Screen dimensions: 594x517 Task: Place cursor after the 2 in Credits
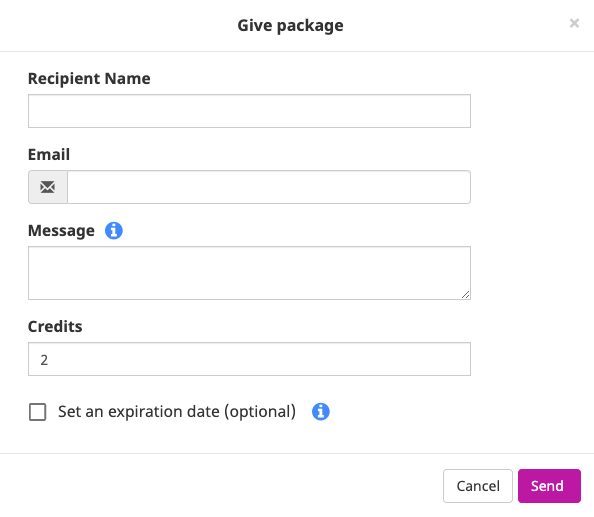coord(49,360)
